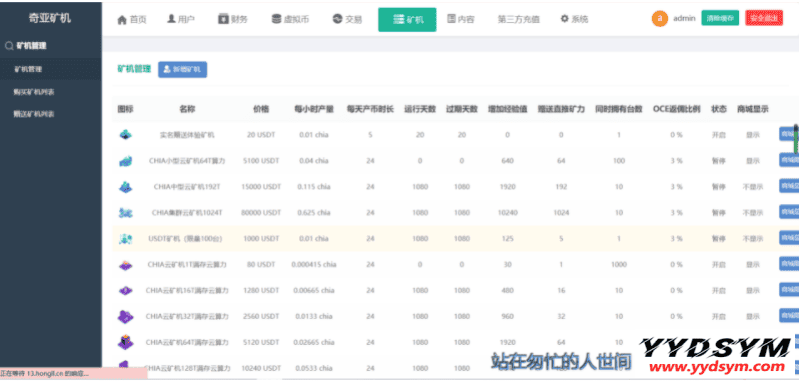The height and width of the screenshot is (381, 802).
Task: Click the orange admin avatar
Action: pos(659,19)
